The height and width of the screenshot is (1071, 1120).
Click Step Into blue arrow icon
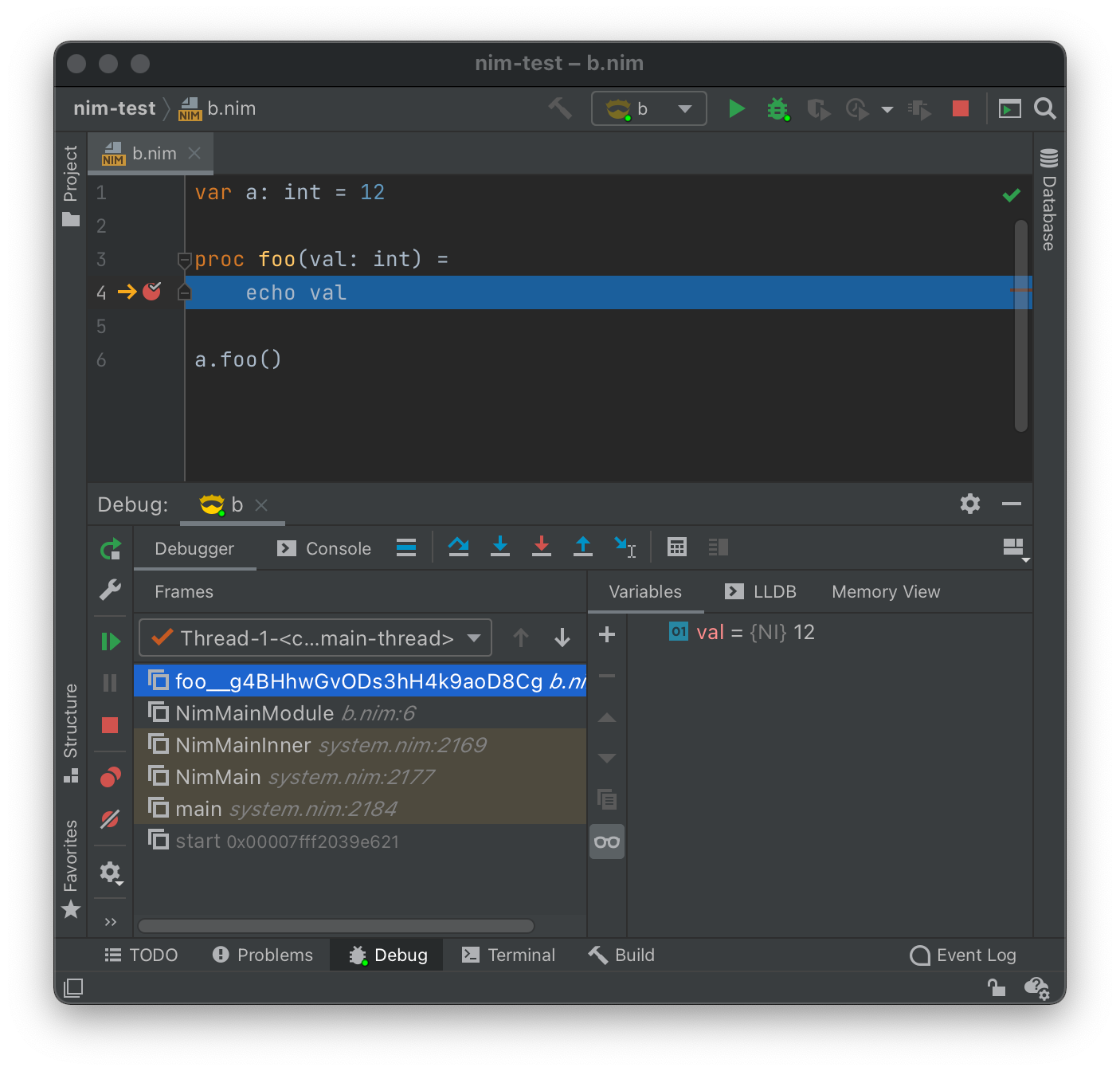(x=500, y=547)
